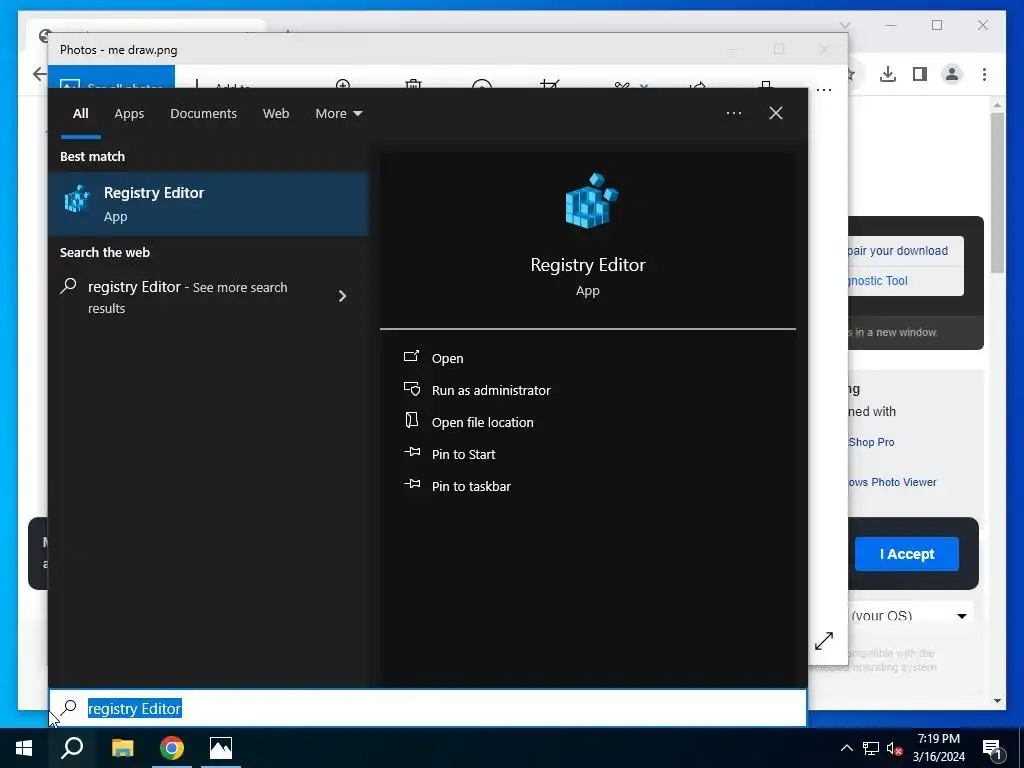
Task: Choose Open for Registry Editor
Action: pyautogui.click(x=447, y=358)
